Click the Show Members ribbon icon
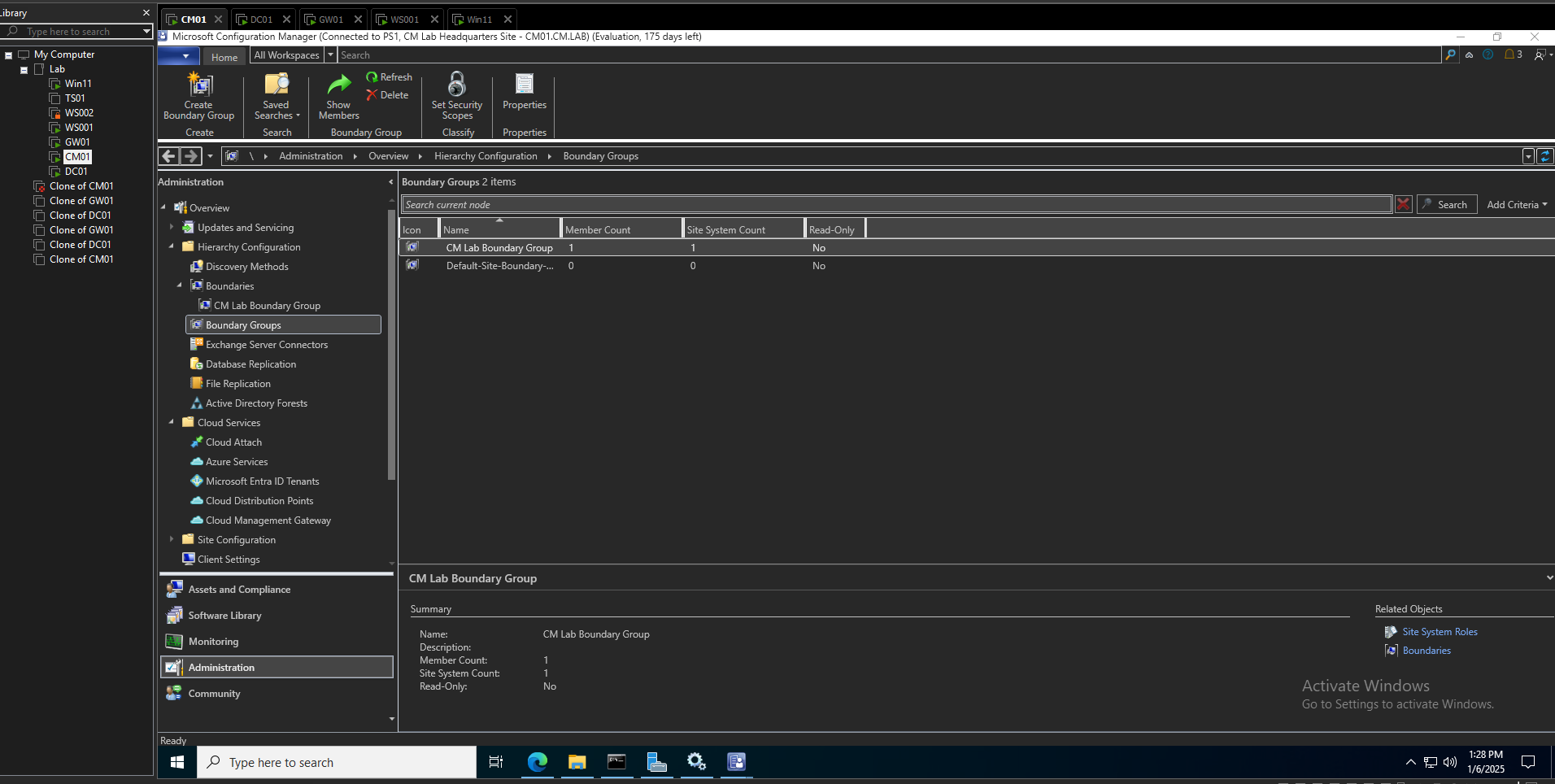 pyautogui.click(x=338, y=97)
